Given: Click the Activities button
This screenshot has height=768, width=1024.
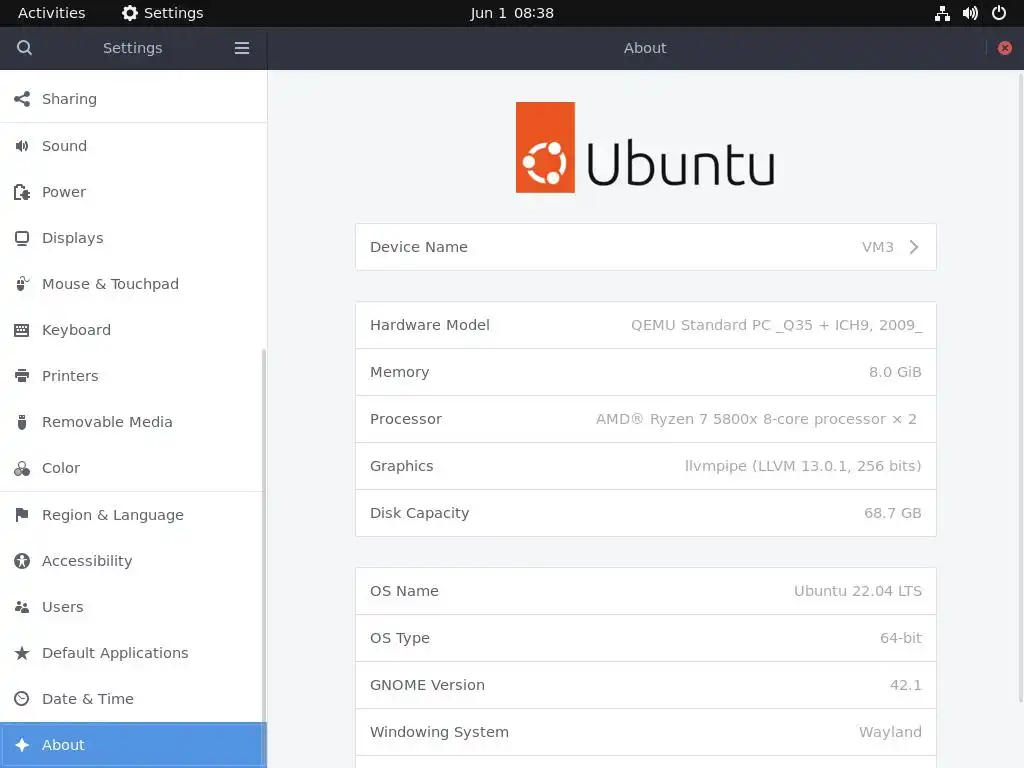Looking at the screenshot, I should tap(52, 13).
